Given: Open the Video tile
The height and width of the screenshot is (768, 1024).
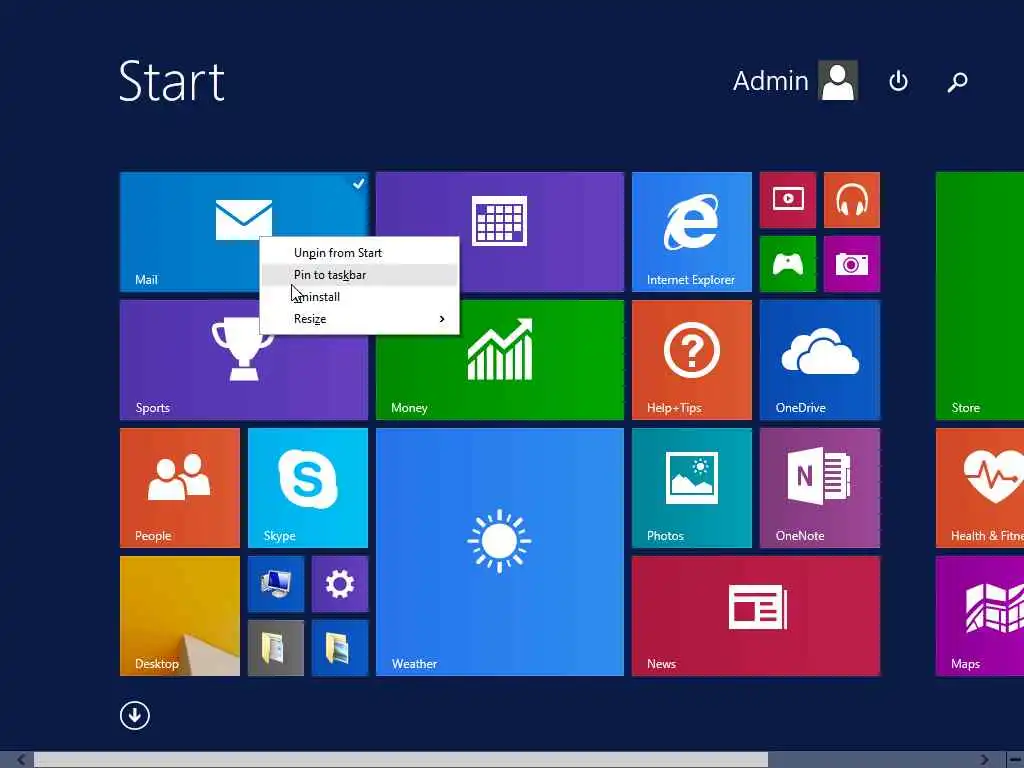Looking at the screenshot, I should [x=788, y=200].
